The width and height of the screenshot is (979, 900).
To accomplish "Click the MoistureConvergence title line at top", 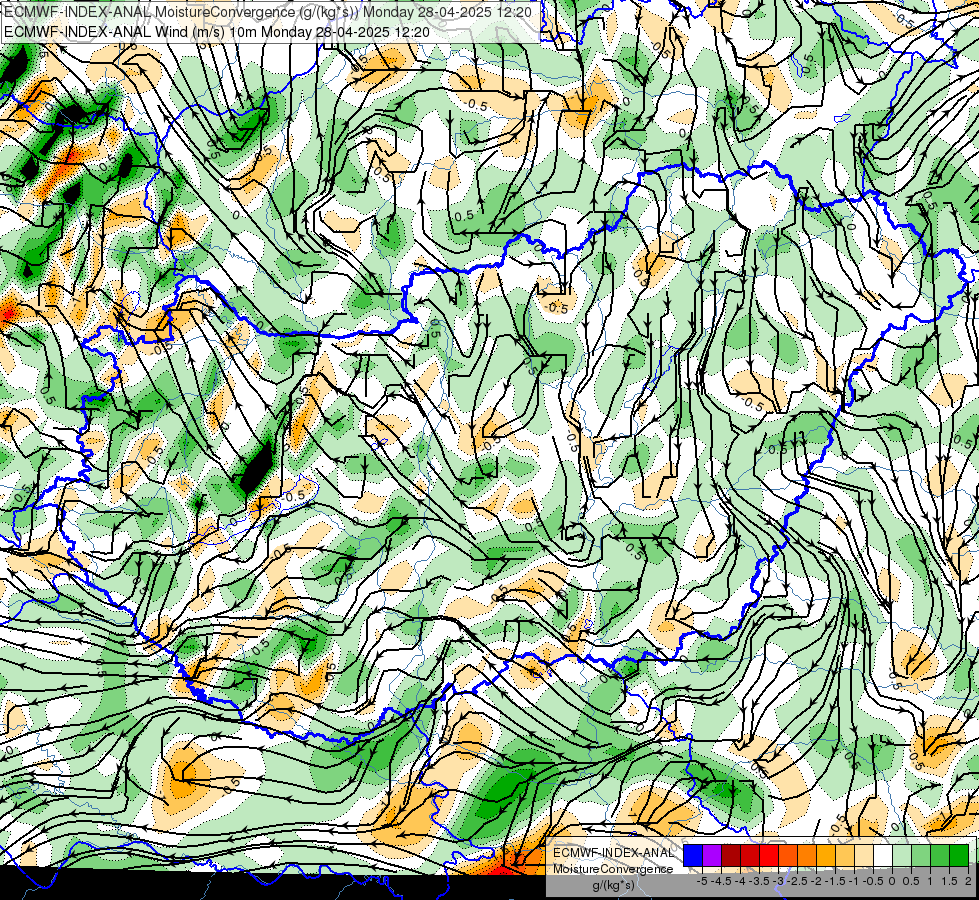I will click(x=268, y=12).
